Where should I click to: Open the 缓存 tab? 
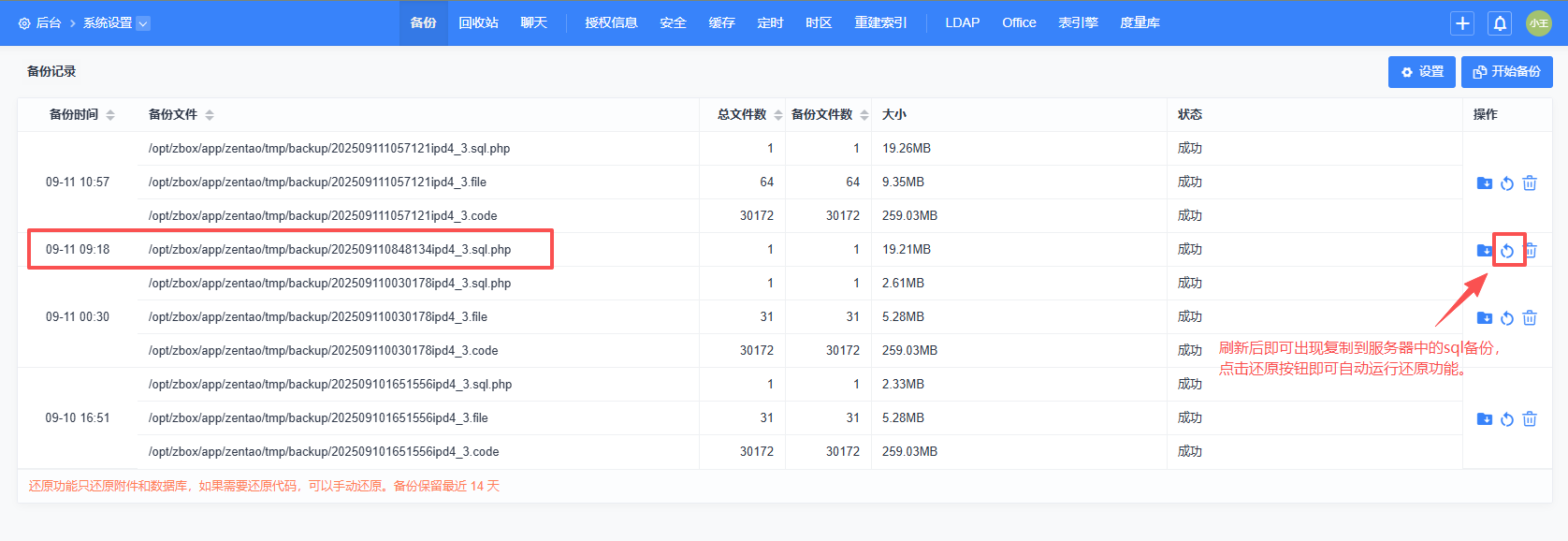tap(721, 22)
